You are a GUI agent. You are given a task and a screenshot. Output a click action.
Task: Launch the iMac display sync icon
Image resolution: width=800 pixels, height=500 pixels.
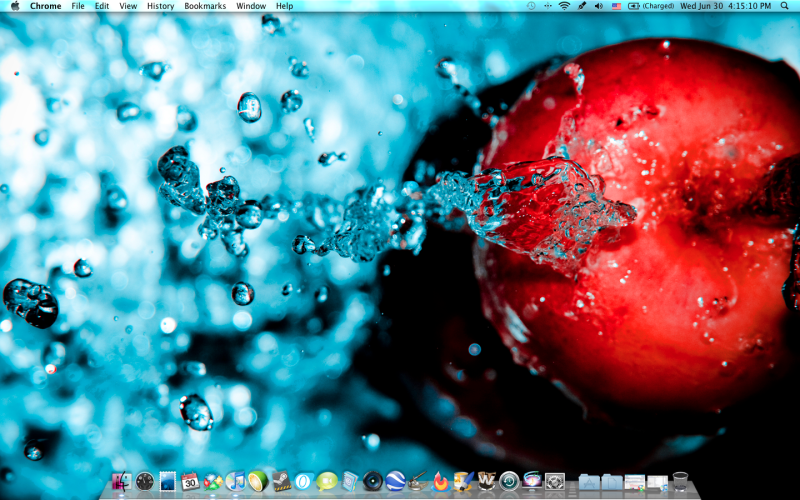pyautogui.click(x=532, y=481)
